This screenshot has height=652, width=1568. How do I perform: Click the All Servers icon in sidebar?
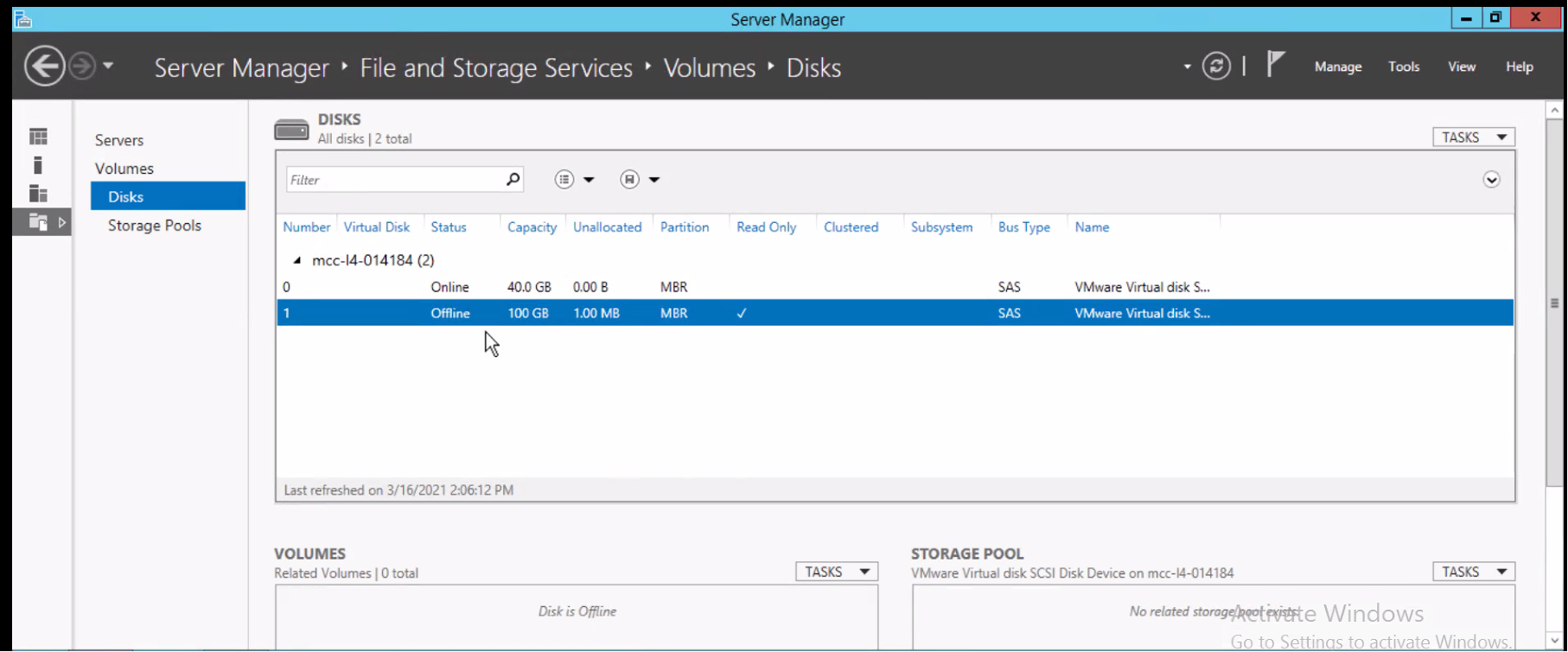click(38, 194)
